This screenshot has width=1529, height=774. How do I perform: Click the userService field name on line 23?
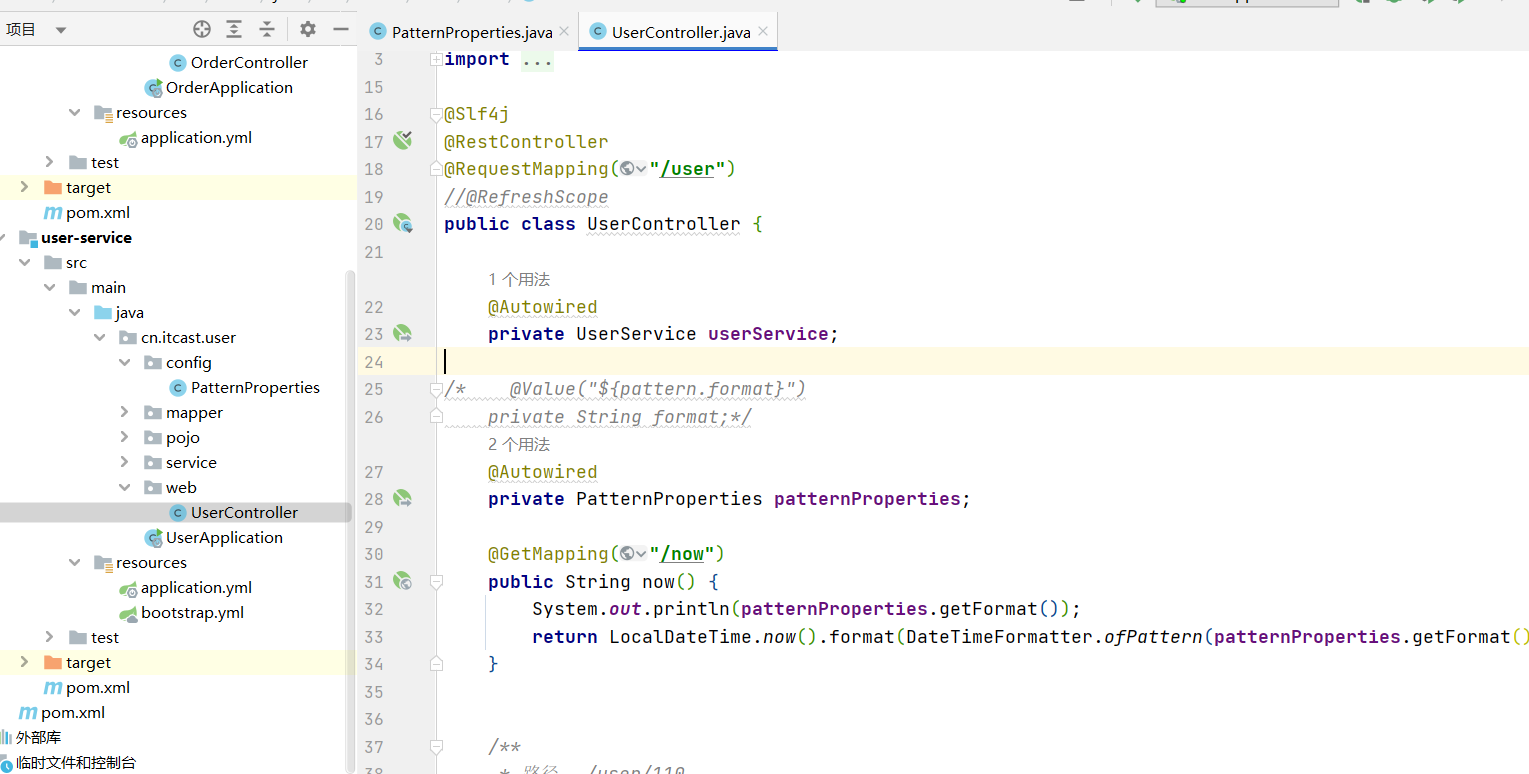(x=768, y=334)
